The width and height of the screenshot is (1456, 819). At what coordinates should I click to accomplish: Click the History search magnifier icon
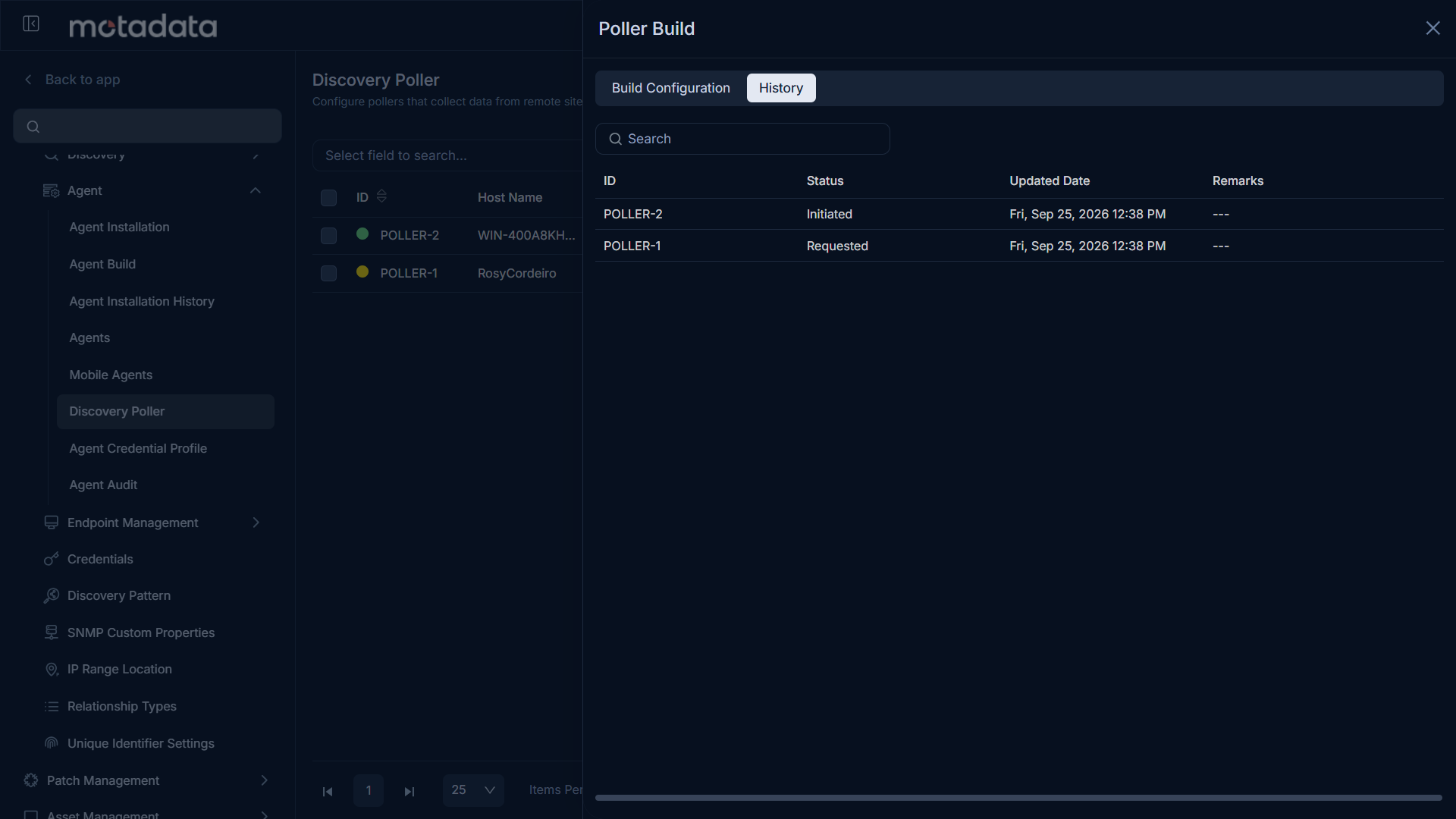point(616,139)
